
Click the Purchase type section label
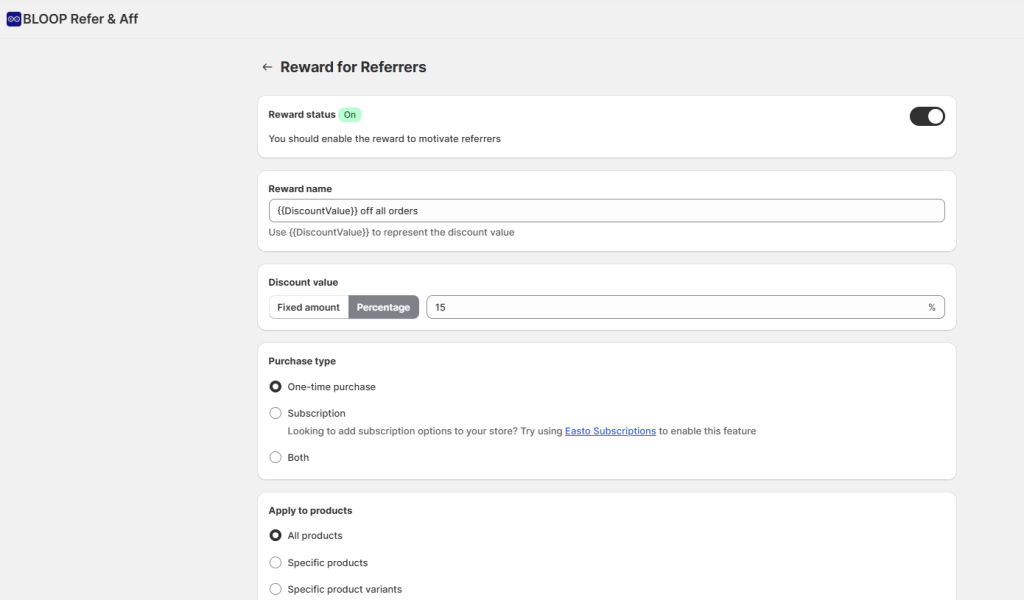(302, 361)
